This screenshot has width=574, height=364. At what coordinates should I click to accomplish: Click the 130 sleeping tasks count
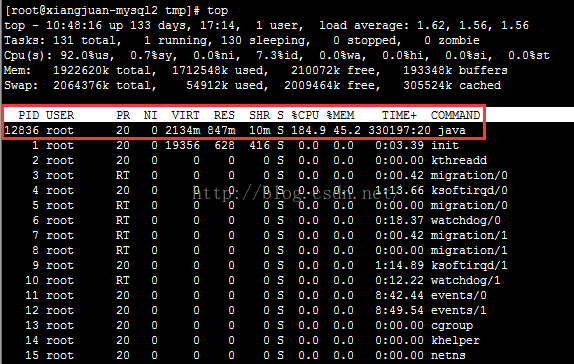click(x=231, y=40)
